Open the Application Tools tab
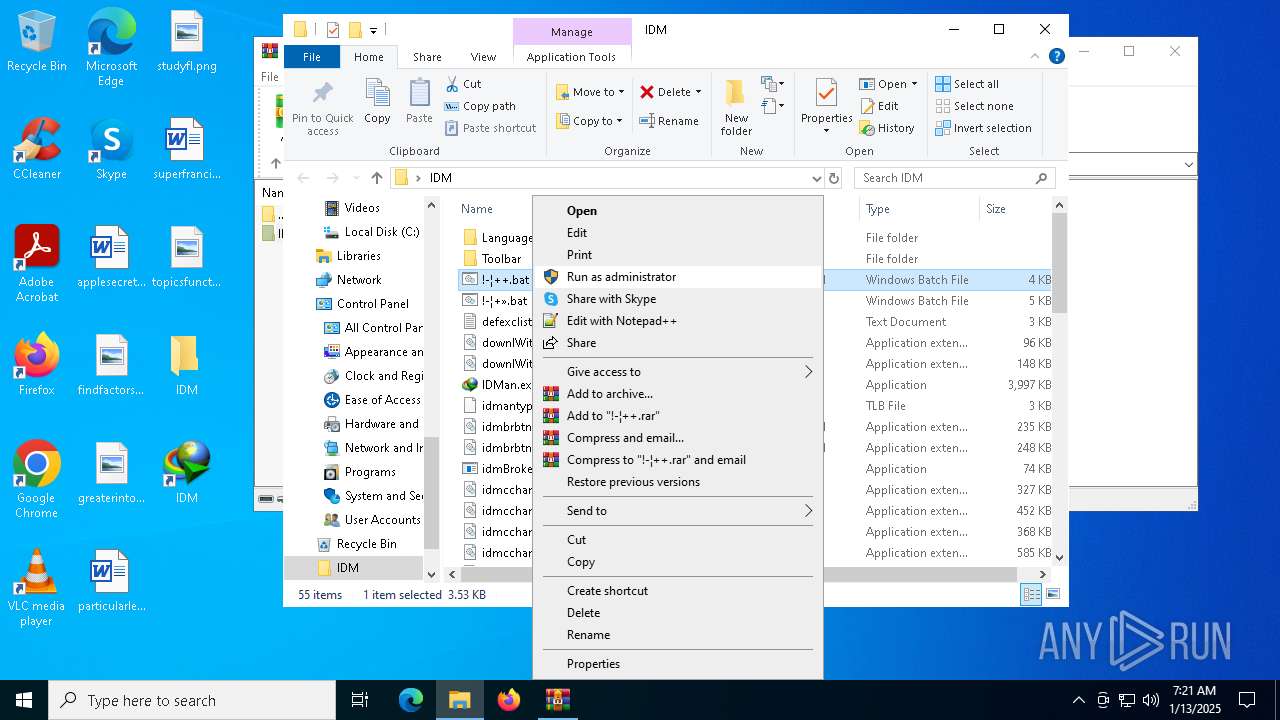Viewport: 1280px width, 720px height. pos(571,57)
